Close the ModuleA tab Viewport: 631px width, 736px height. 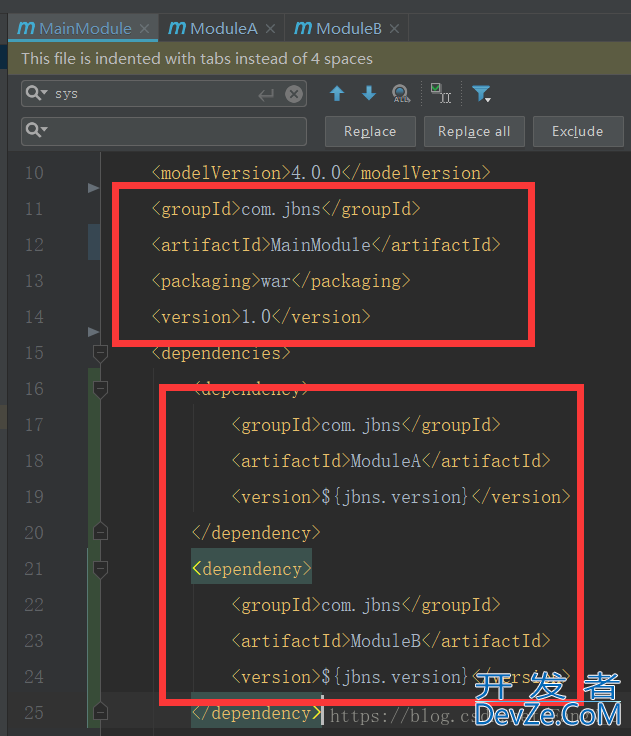click(x=270, y=29)
